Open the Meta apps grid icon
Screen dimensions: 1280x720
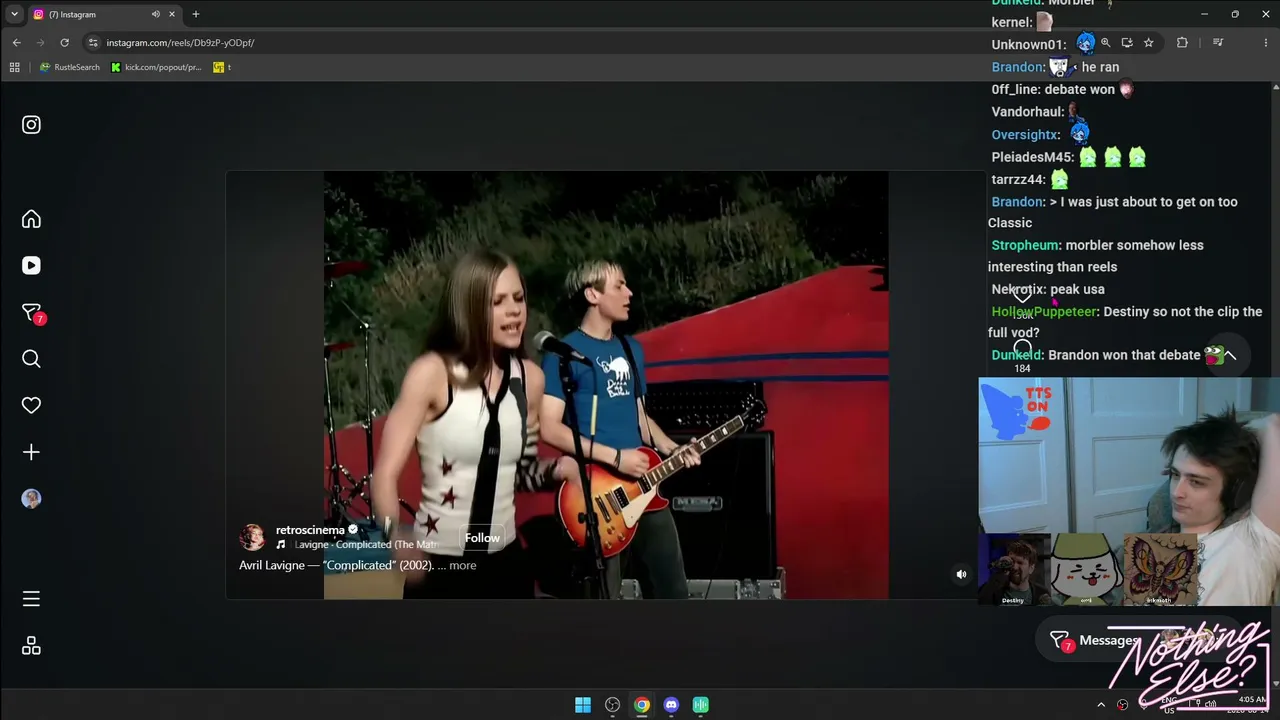pos(31,646)
